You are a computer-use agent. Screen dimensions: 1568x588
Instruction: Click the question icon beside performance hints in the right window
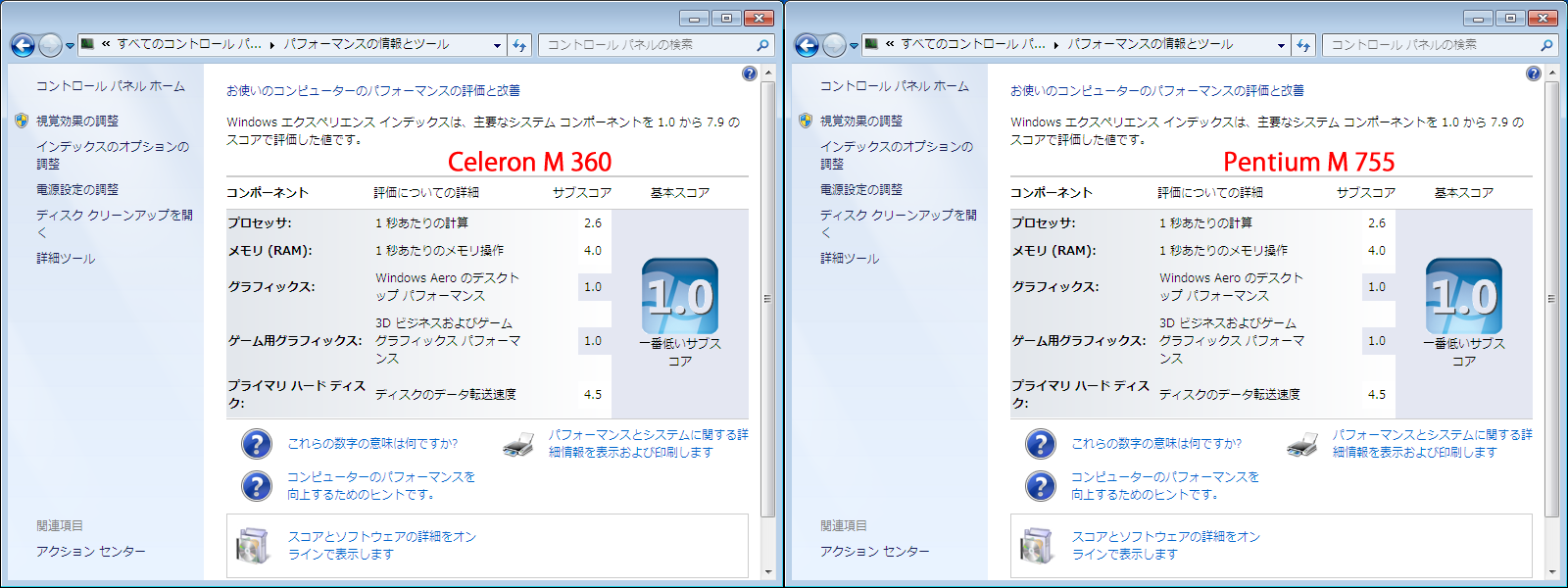(x=1041, y=486)
